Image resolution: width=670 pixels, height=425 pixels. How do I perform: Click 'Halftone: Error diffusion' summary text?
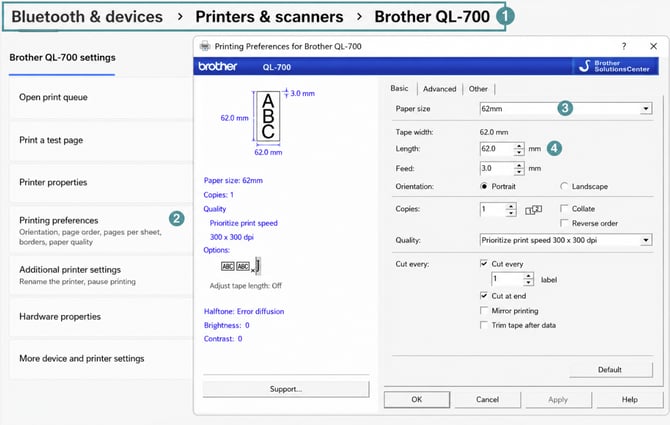pyautogui.click(x=244, y=311)
